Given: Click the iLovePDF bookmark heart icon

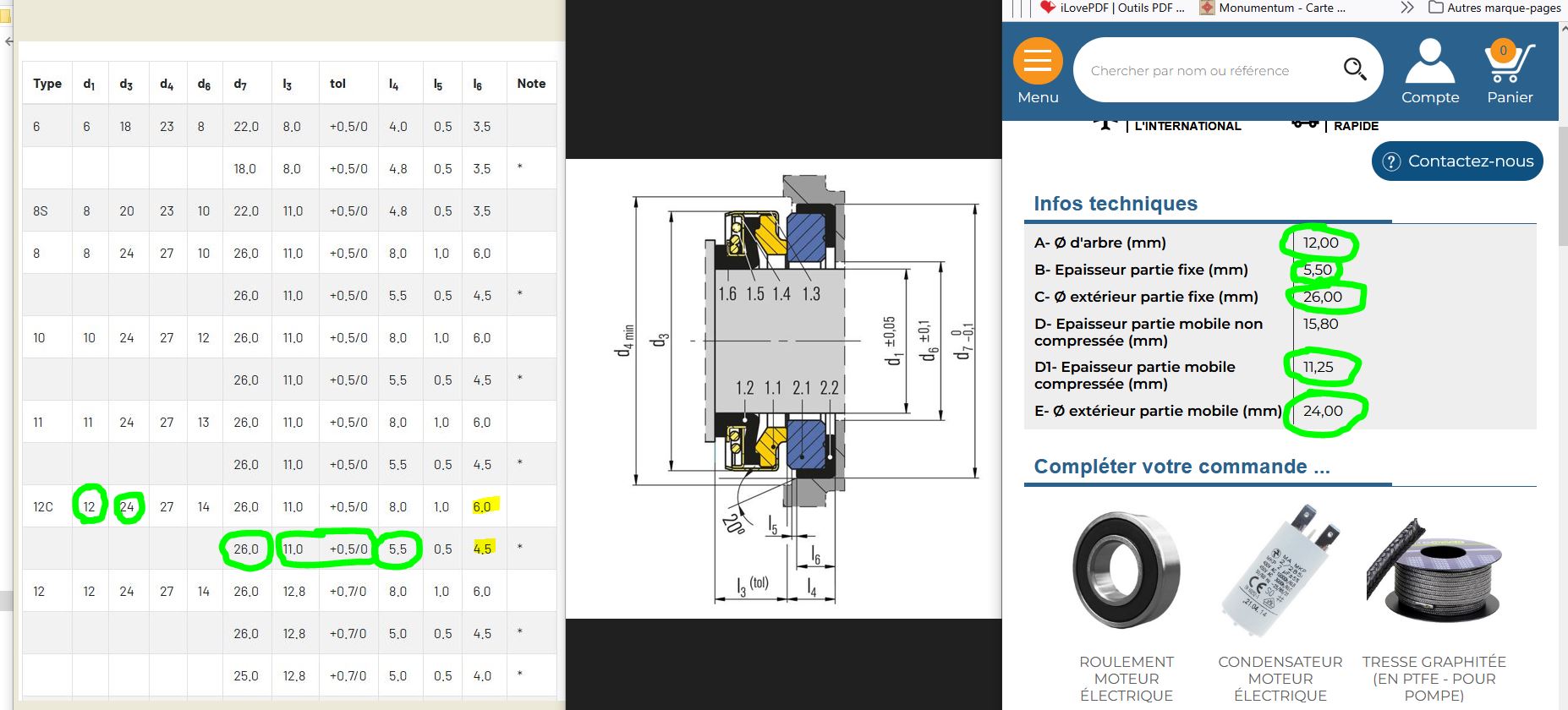Looking at the screenshot, I should click(x=1048, y=8).
